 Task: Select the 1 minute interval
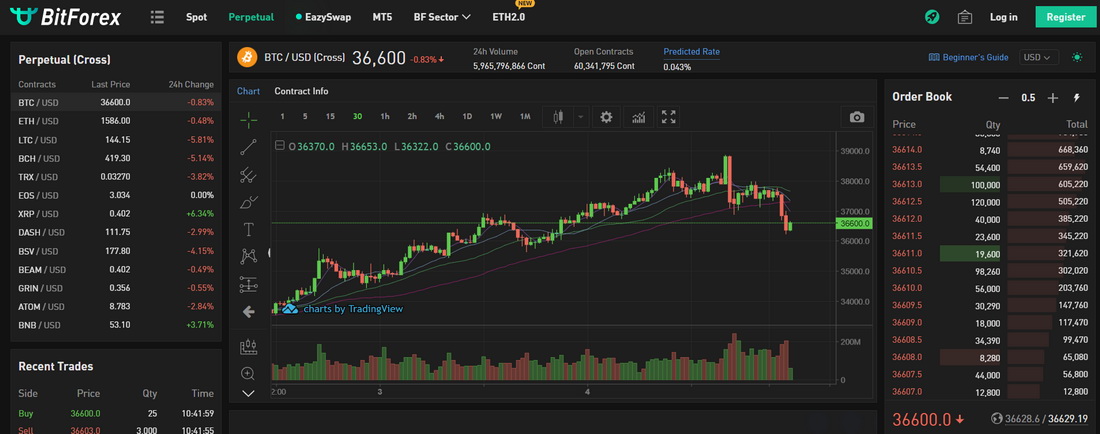283,116
